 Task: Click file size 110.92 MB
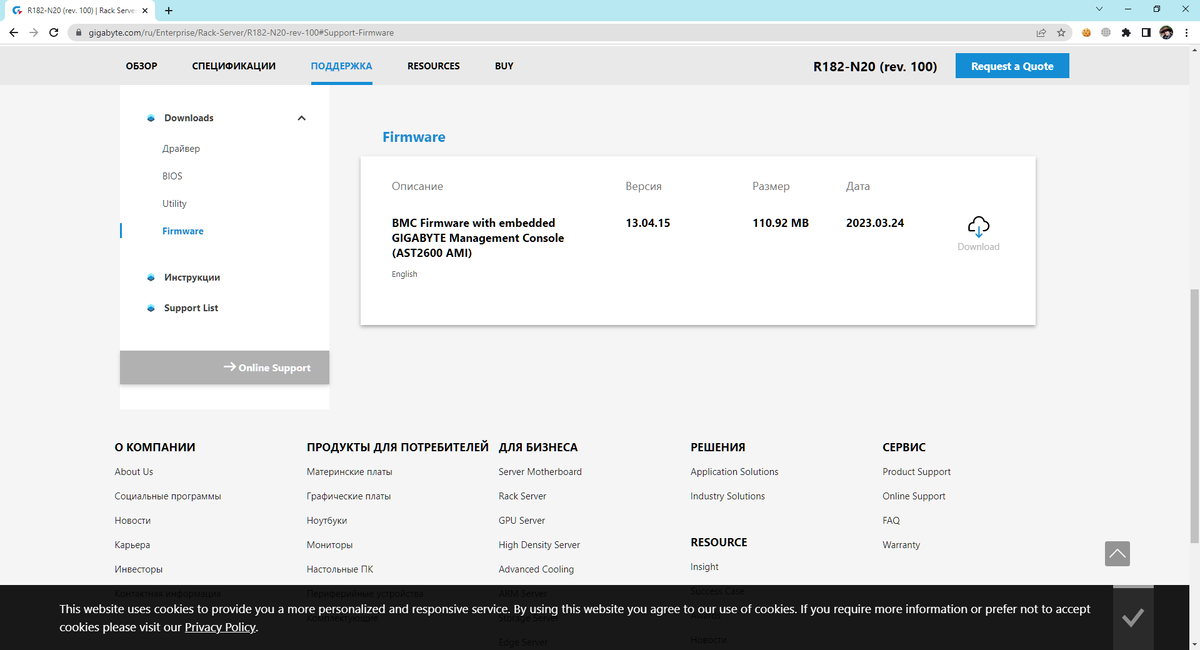pyautogui.click(x=780, y=223)
